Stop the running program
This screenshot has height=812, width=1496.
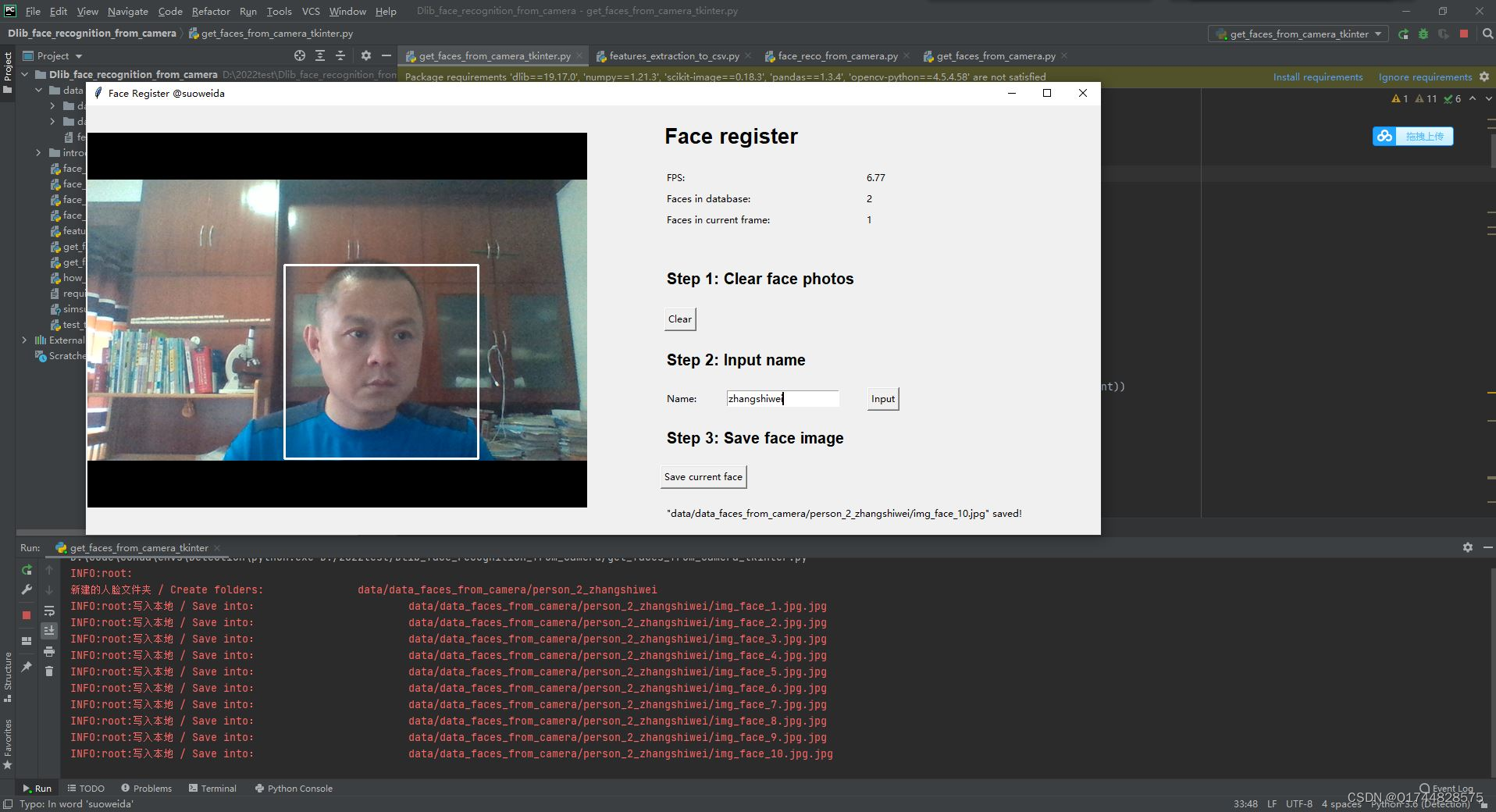pyautogui.click(x=1462, y=34)
